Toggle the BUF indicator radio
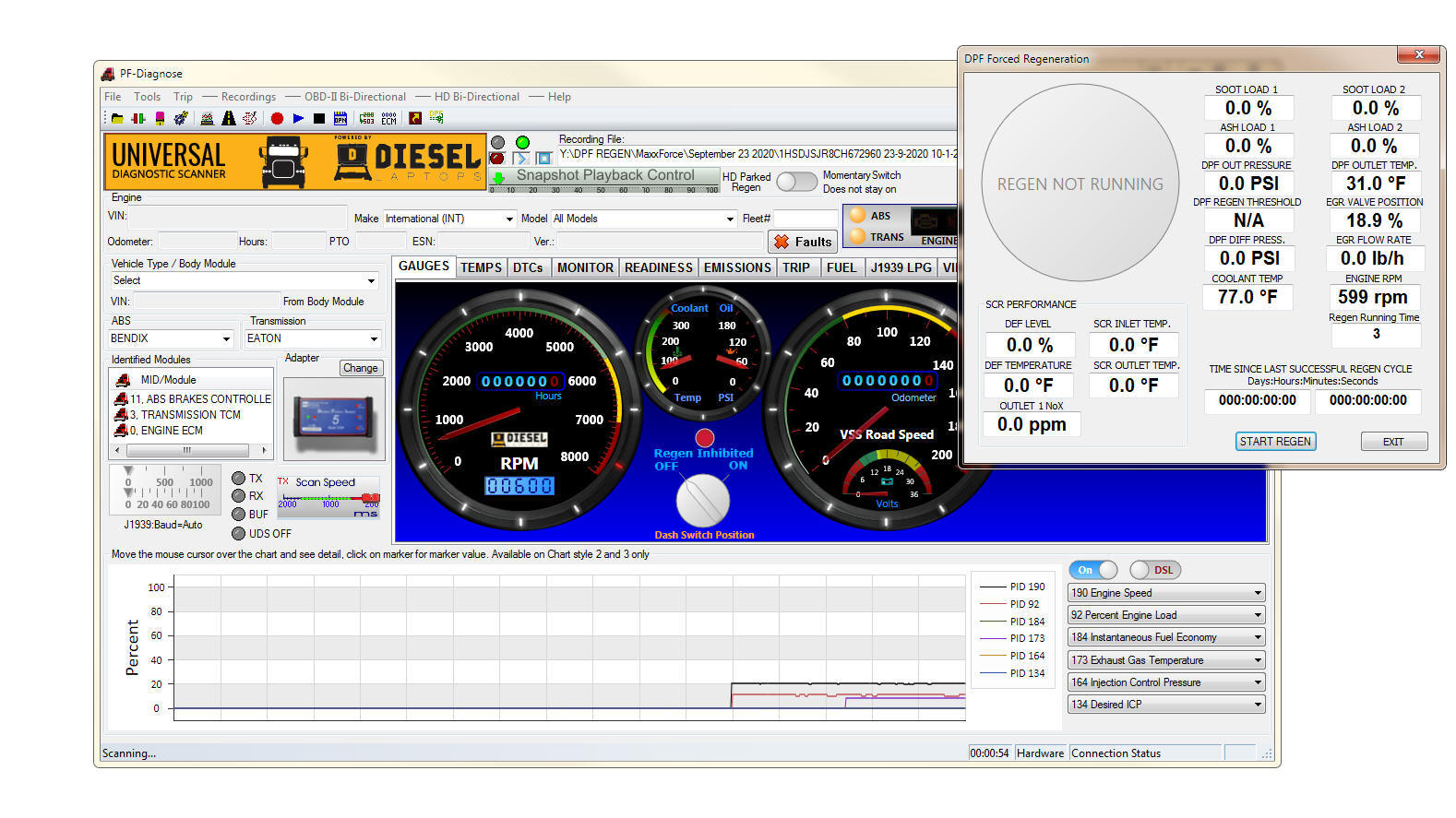The image size is (1456, 818). point(239,515)
